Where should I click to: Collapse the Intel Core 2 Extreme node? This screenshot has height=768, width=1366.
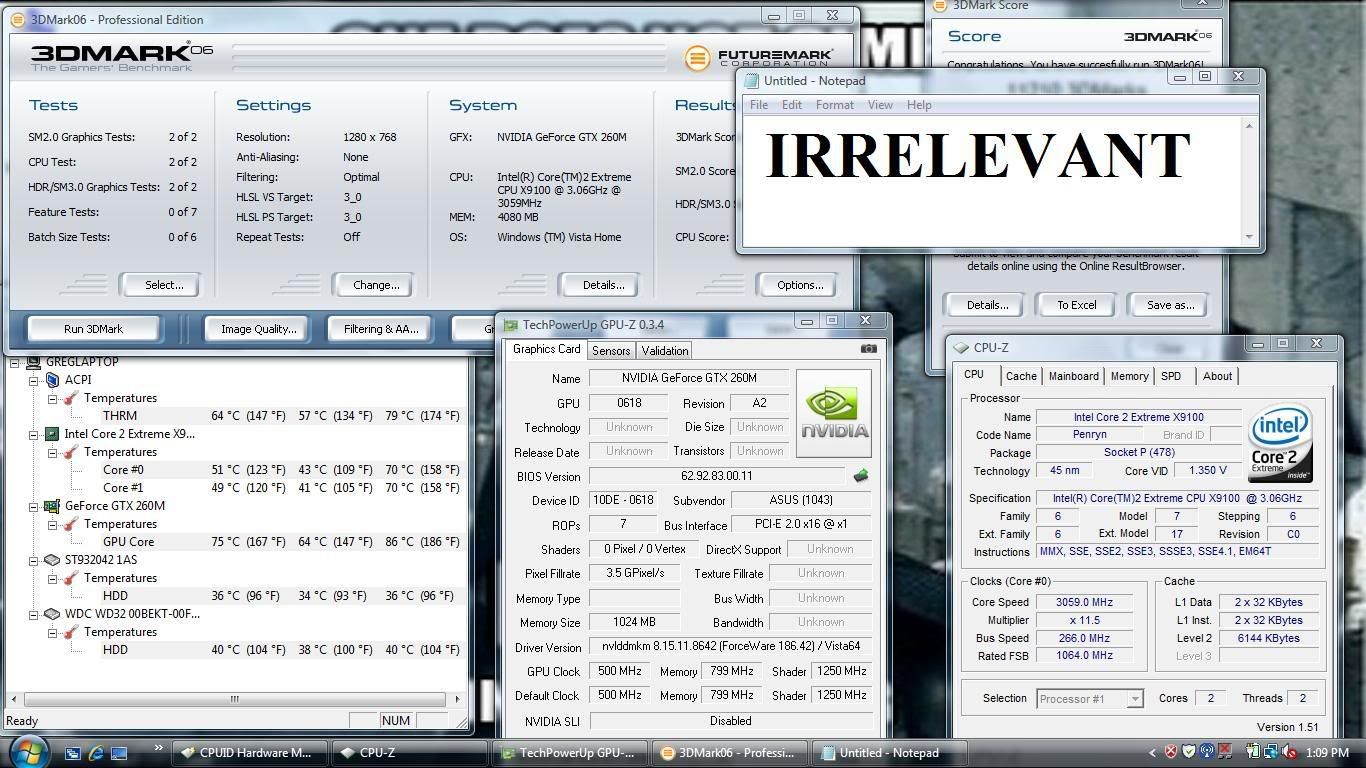coord(33,434)
